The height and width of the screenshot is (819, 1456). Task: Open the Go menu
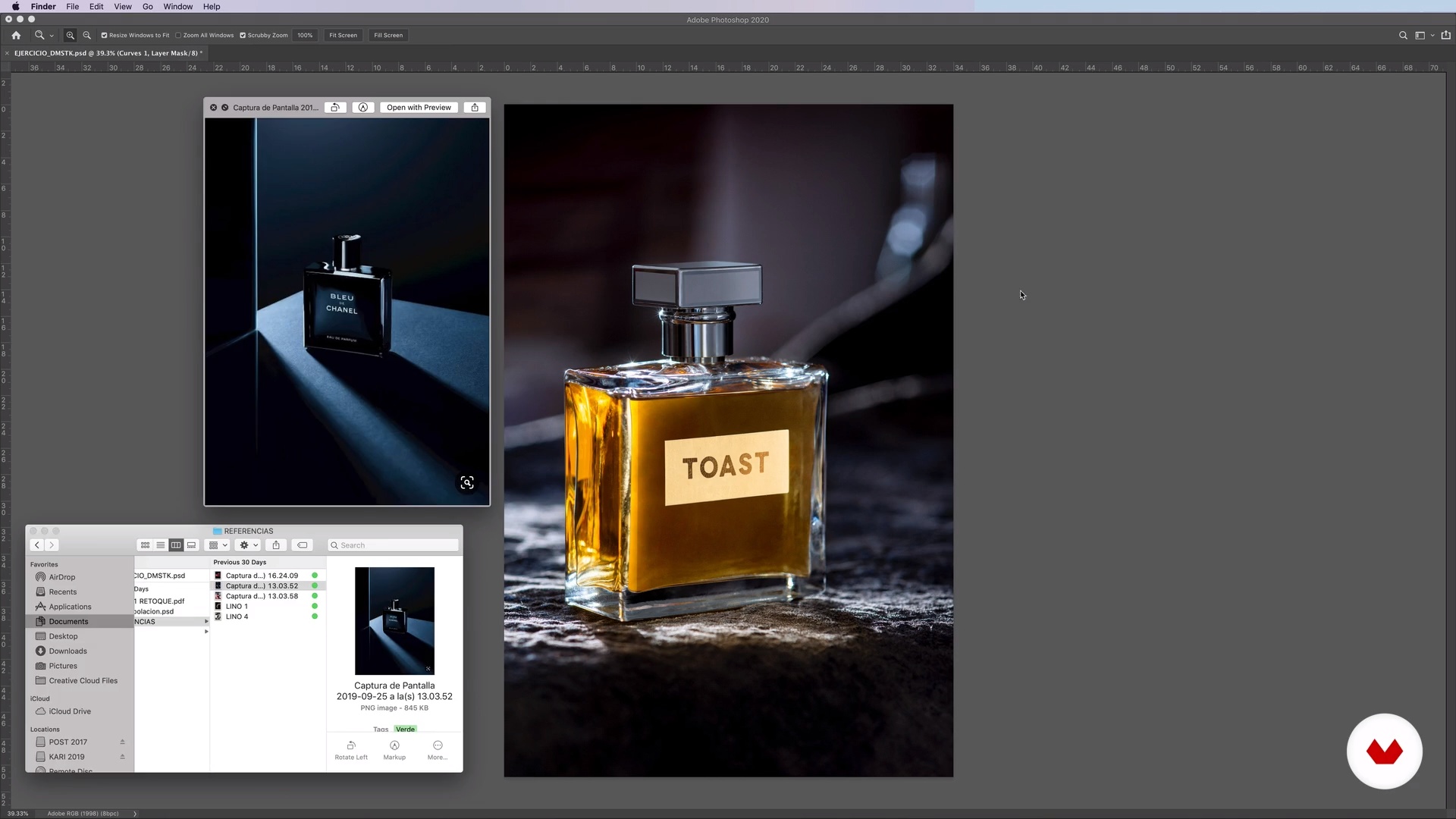tap(148, 6)
